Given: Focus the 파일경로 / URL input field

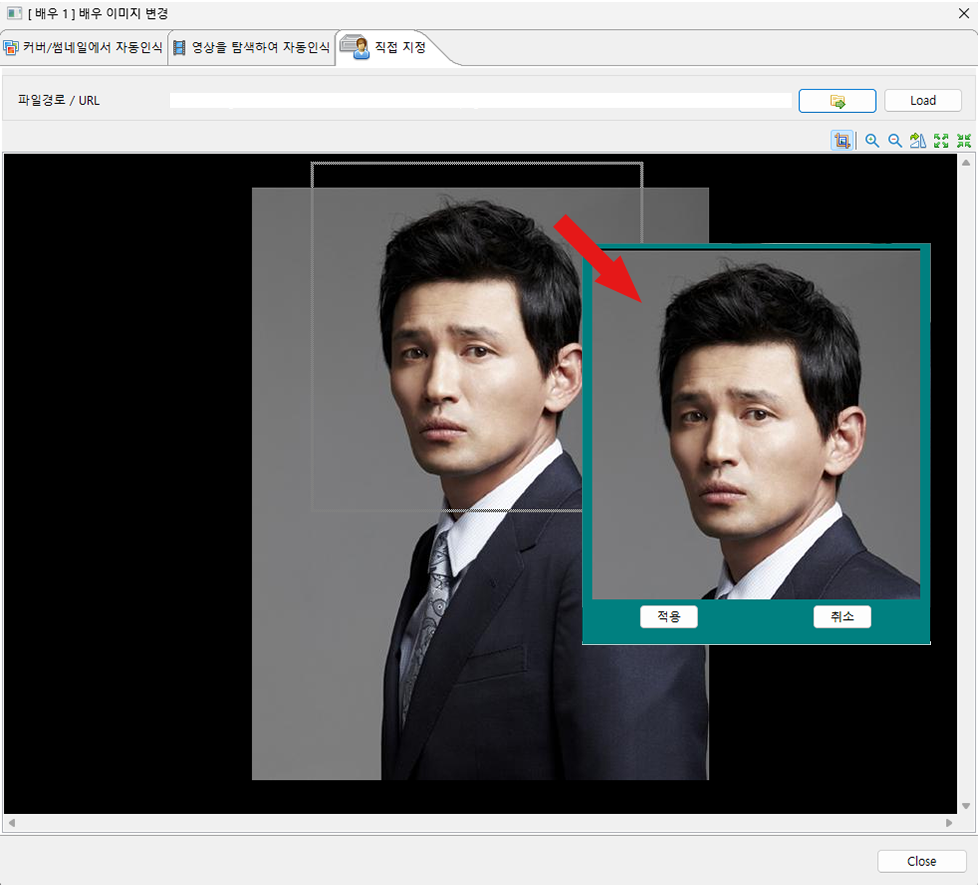Looking at the screenshot, I should point(480,101).
